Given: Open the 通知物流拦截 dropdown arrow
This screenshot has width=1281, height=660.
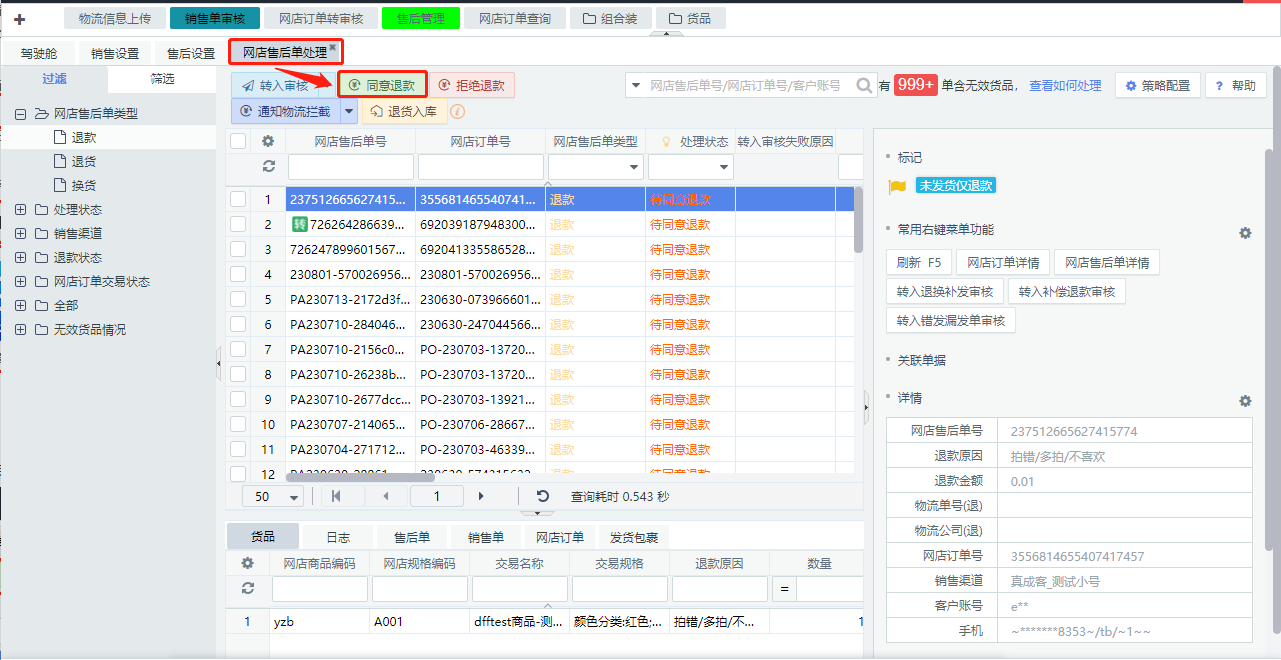Looking at the screenshot, I should point(349,111).
